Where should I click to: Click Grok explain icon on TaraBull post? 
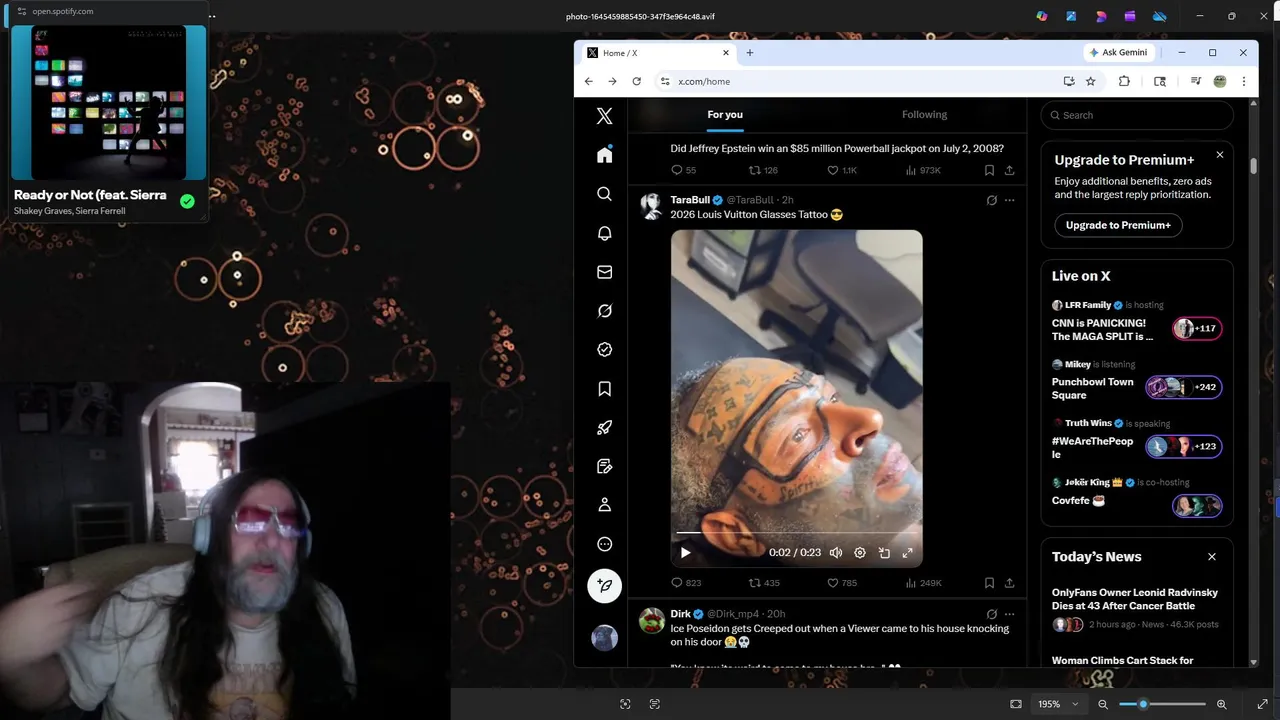(991, 200)
